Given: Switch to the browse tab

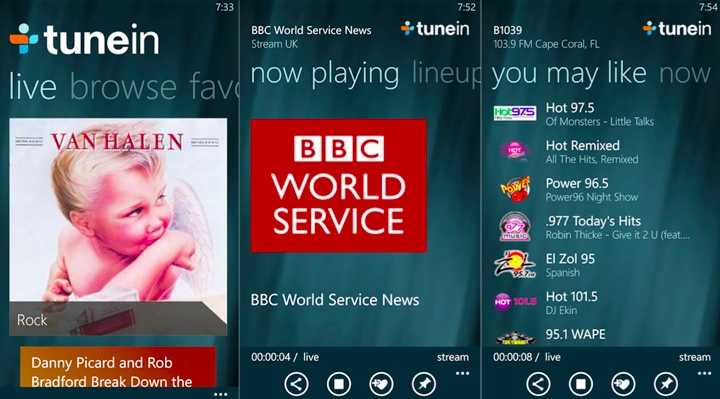Looking at the screenshot, I should pos(123,86).
